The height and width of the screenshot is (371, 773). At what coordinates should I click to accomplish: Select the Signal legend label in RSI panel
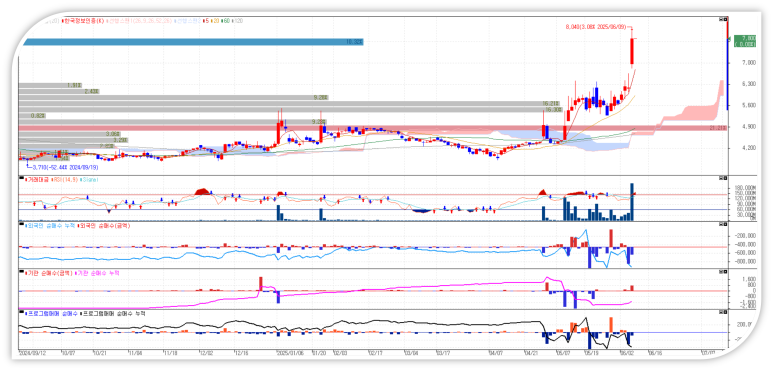tap(90, 180)
